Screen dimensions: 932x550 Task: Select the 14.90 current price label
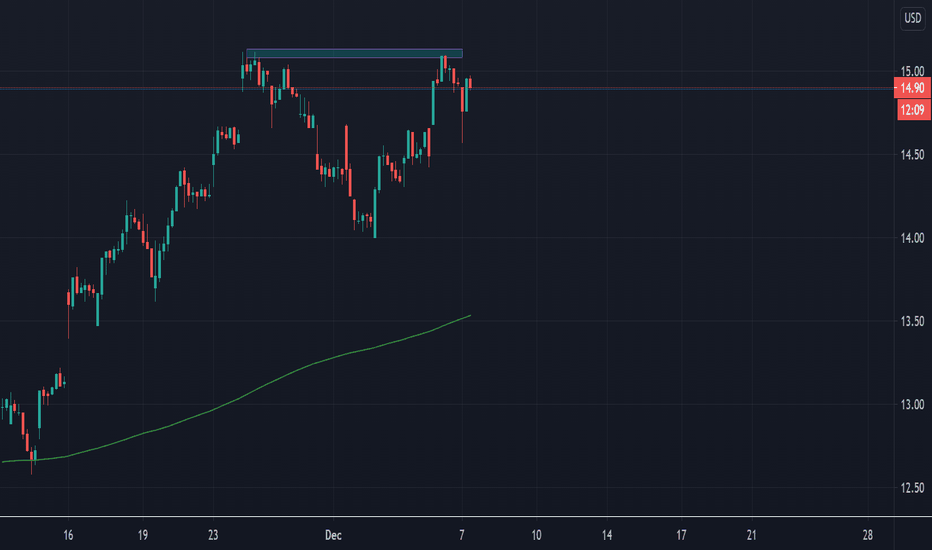(912, 88)
